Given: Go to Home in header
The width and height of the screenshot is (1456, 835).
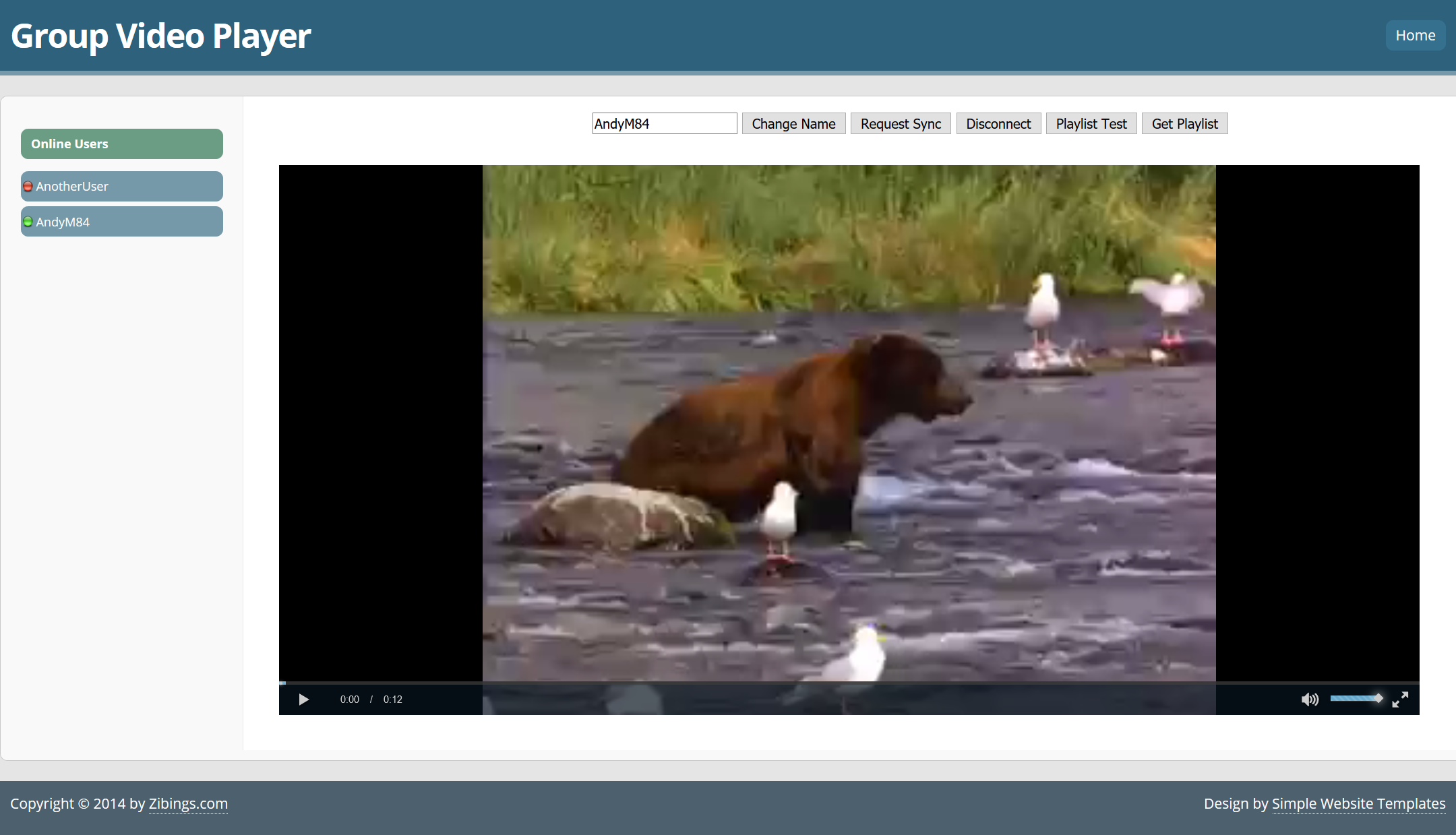Looking at the screenshot, I should (x=1415, y=36).
